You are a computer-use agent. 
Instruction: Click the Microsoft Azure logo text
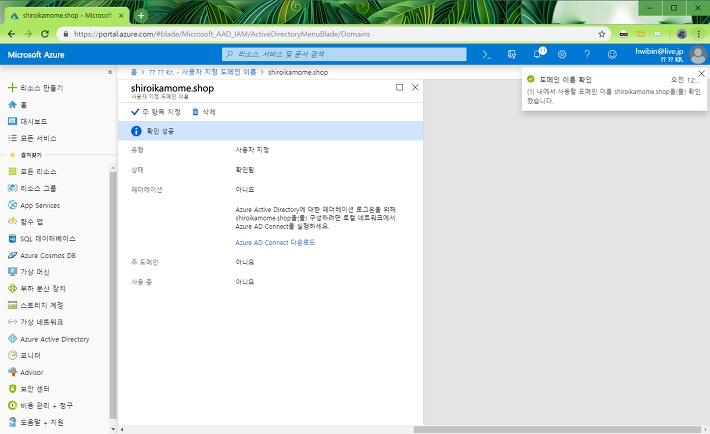tap(36, 55)
